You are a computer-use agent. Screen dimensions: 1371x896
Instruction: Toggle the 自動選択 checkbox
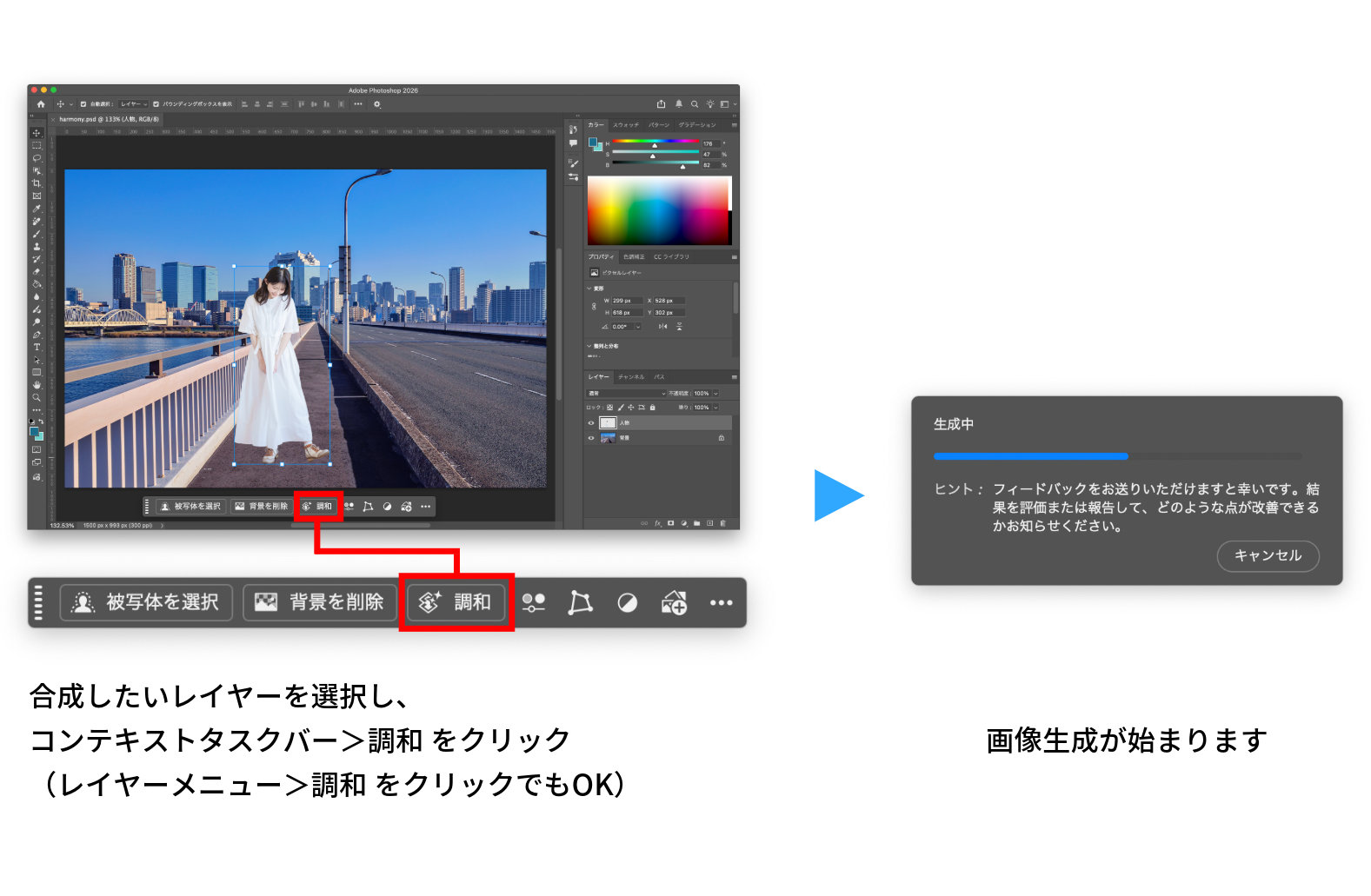point(83,104)
